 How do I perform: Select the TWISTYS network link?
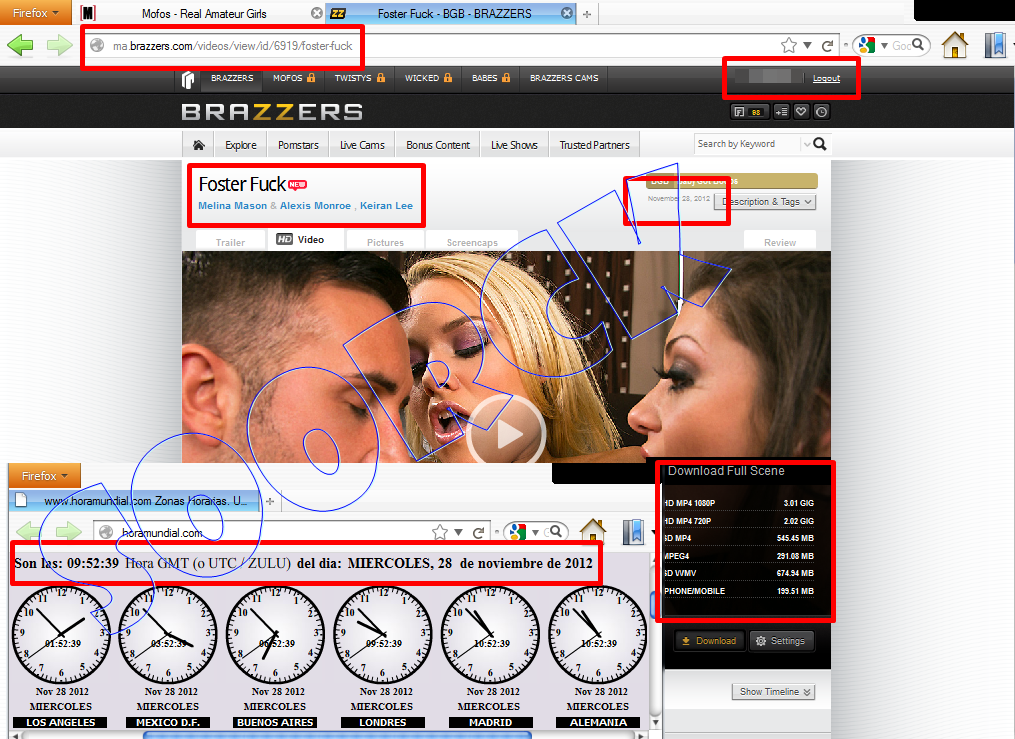(x=359, y=78)
